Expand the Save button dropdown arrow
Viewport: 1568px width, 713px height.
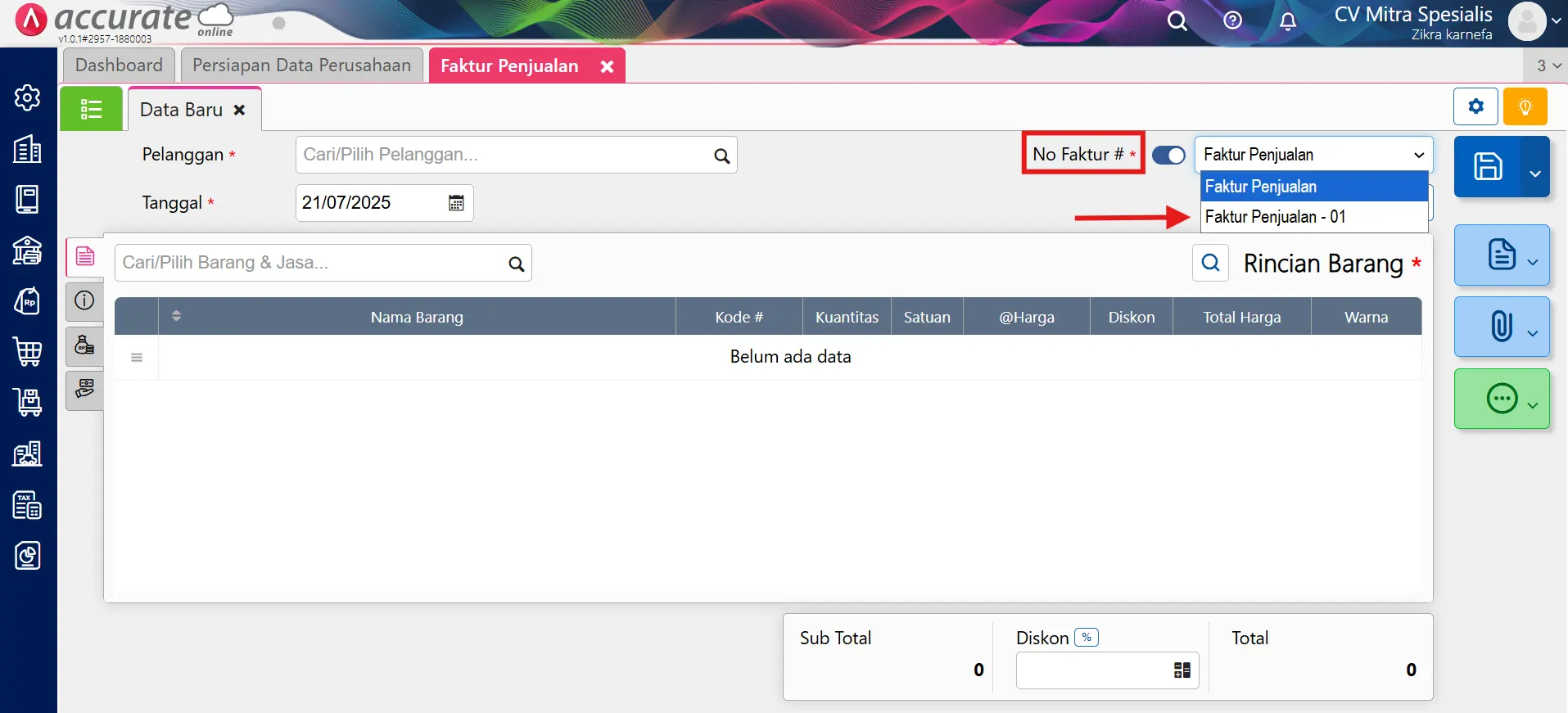(x=1535, y=173)
